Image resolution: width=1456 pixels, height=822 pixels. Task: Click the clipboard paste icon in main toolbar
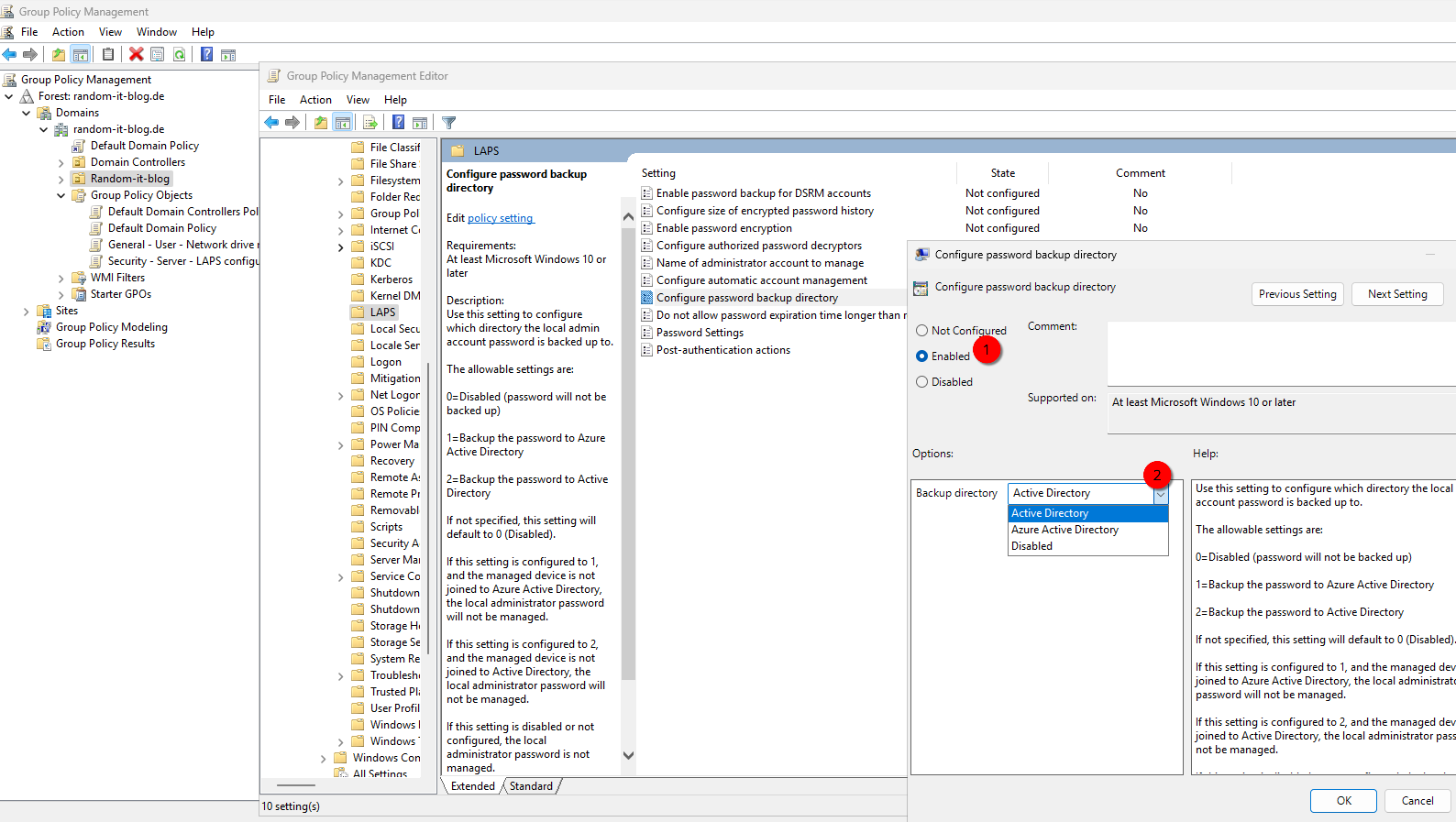(x=108, y=54)
